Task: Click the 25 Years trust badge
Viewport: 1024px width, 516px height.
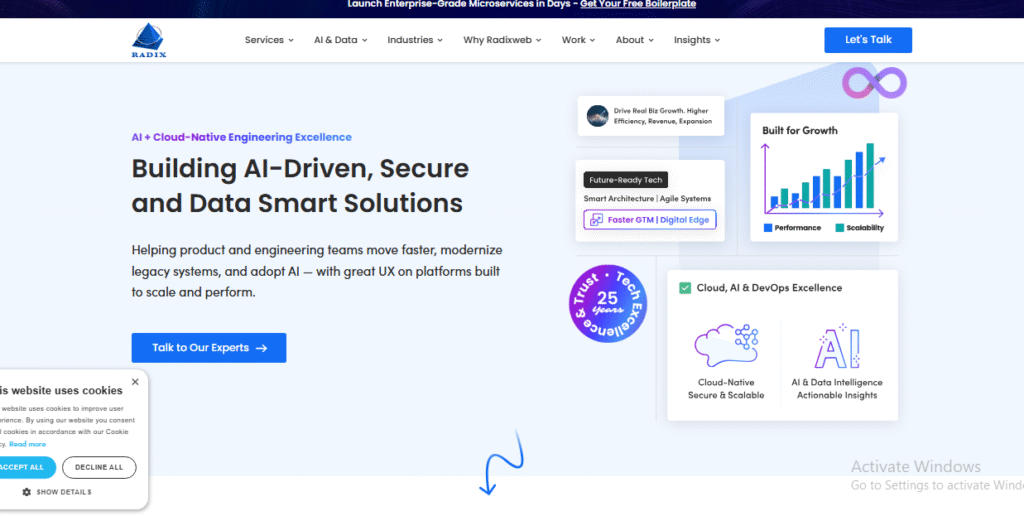Action: pos(607,303)
